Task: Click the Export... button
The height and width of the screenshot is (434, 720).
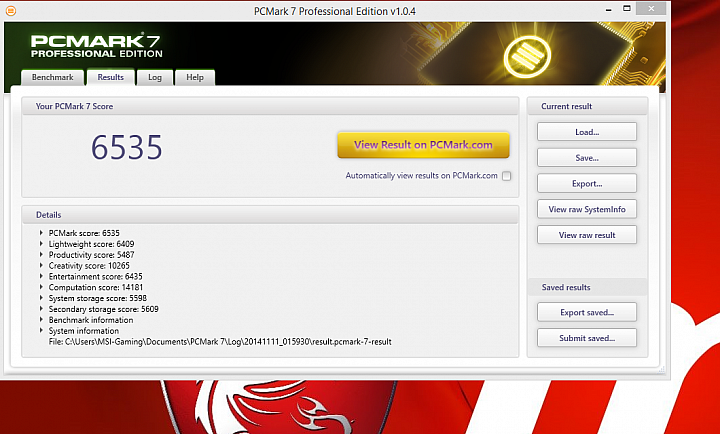Action: [x=587, y=183]
